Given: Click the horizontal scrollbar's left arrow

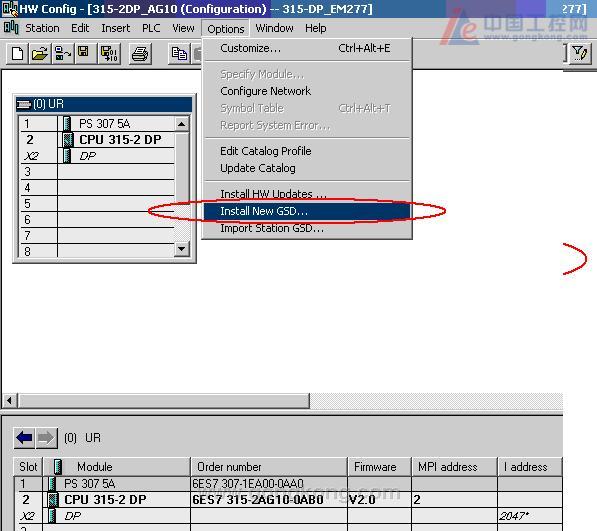Looking at the screenshot, I should (x=10, y=401).
